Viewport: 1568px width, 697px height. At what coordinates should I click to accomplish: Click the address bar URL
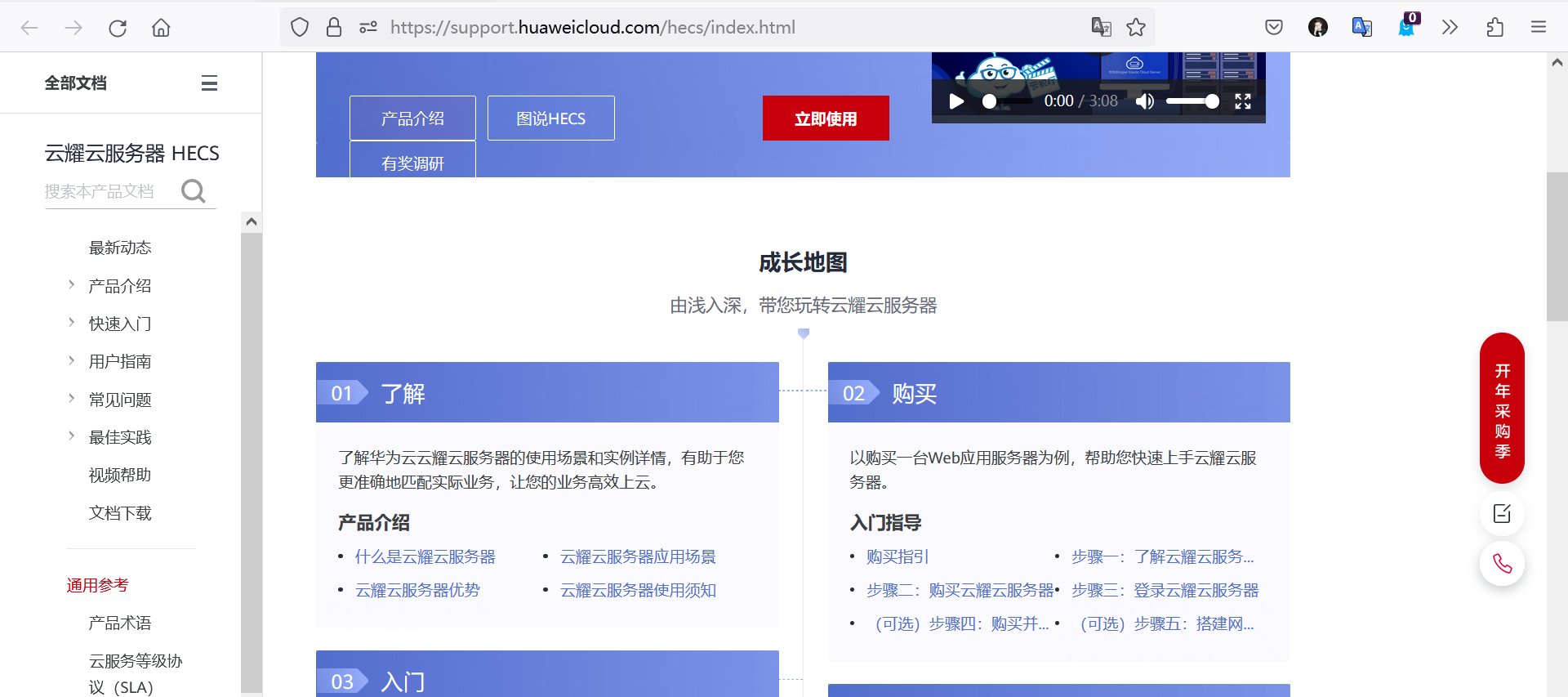coord(592,28)
